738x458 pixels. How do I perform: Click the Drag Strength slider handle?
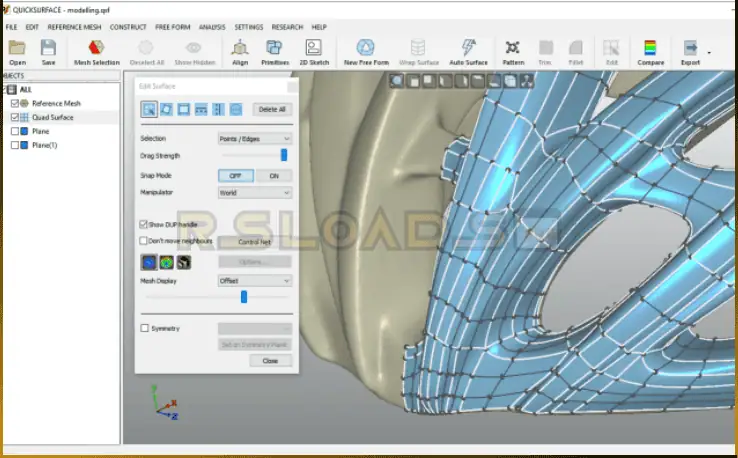point(284,155)
